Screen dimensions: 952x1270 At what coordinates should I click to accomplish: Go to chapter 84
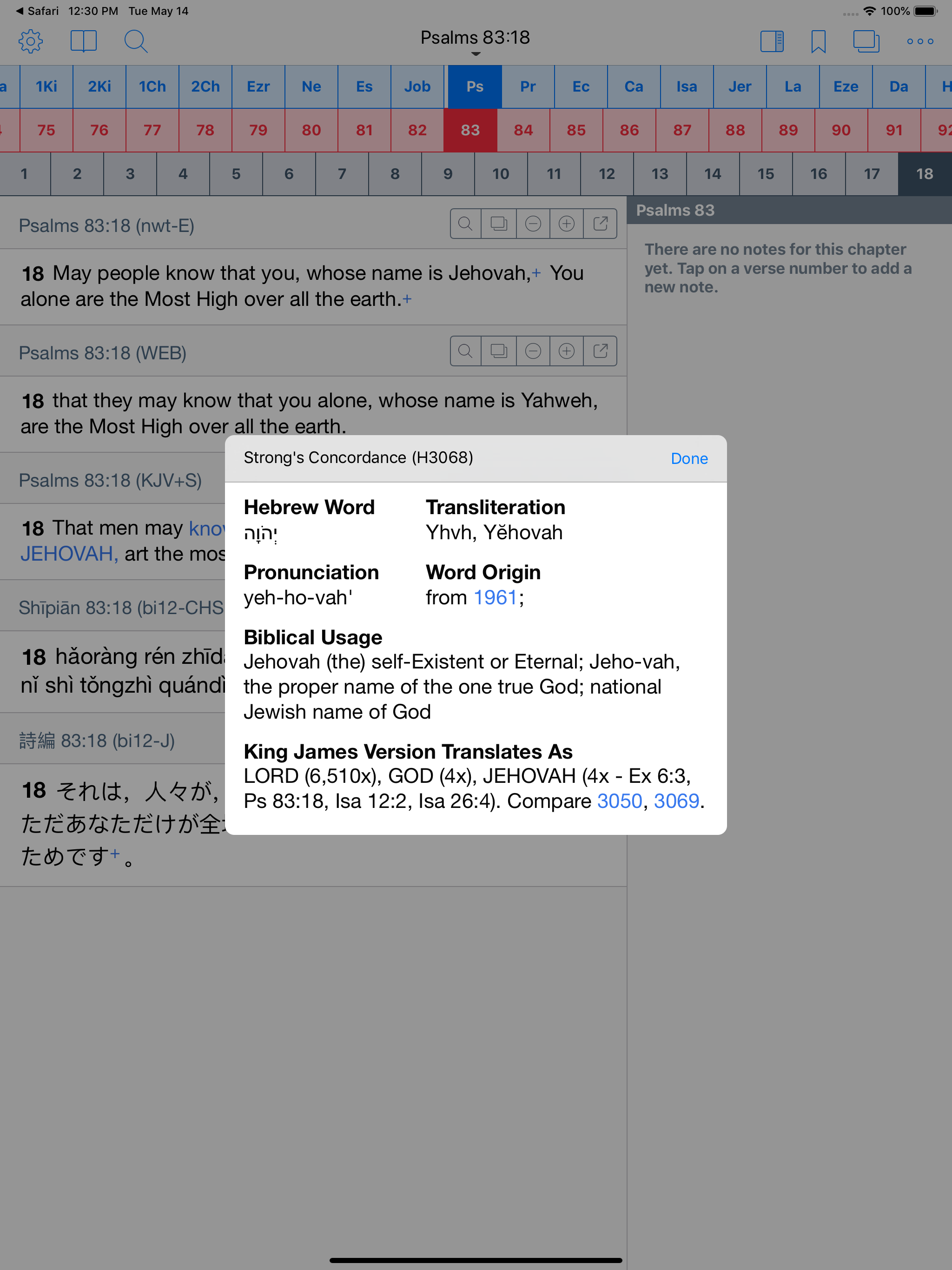(x=523, y=130)
